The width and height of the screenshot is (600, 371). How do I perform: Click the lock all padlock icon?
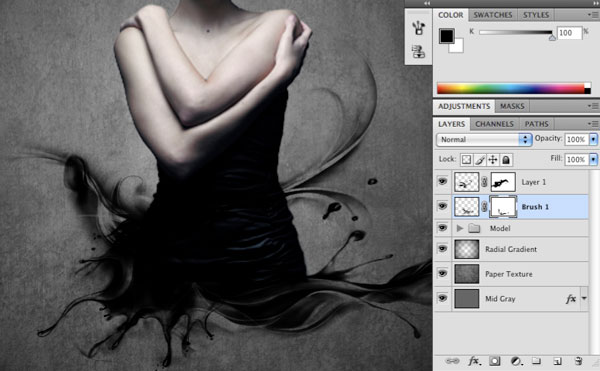click(506, 160)
